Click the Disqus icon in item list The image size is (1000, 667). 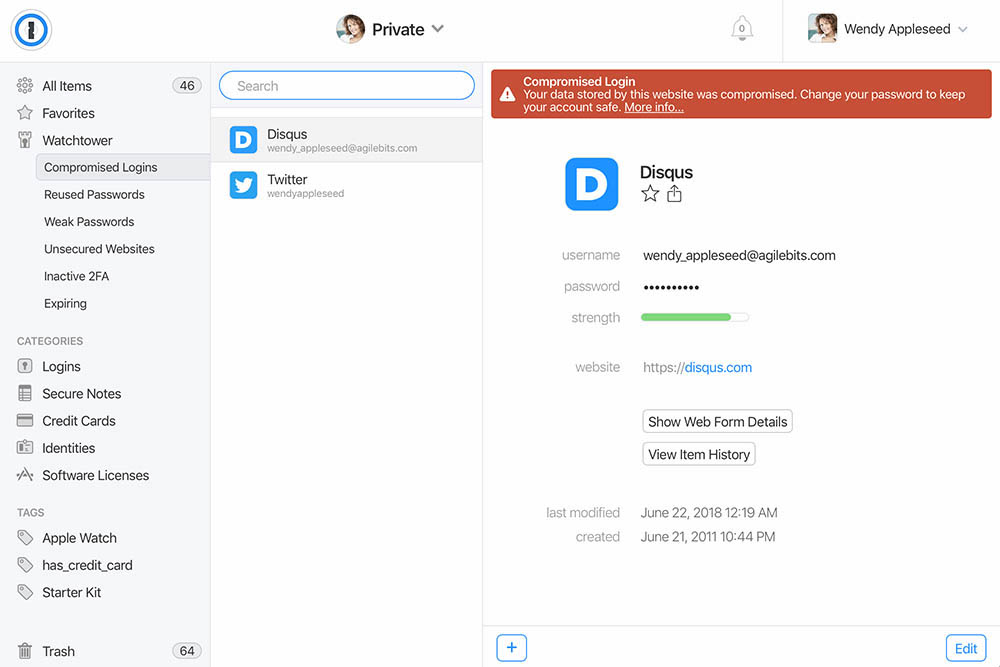244,140
